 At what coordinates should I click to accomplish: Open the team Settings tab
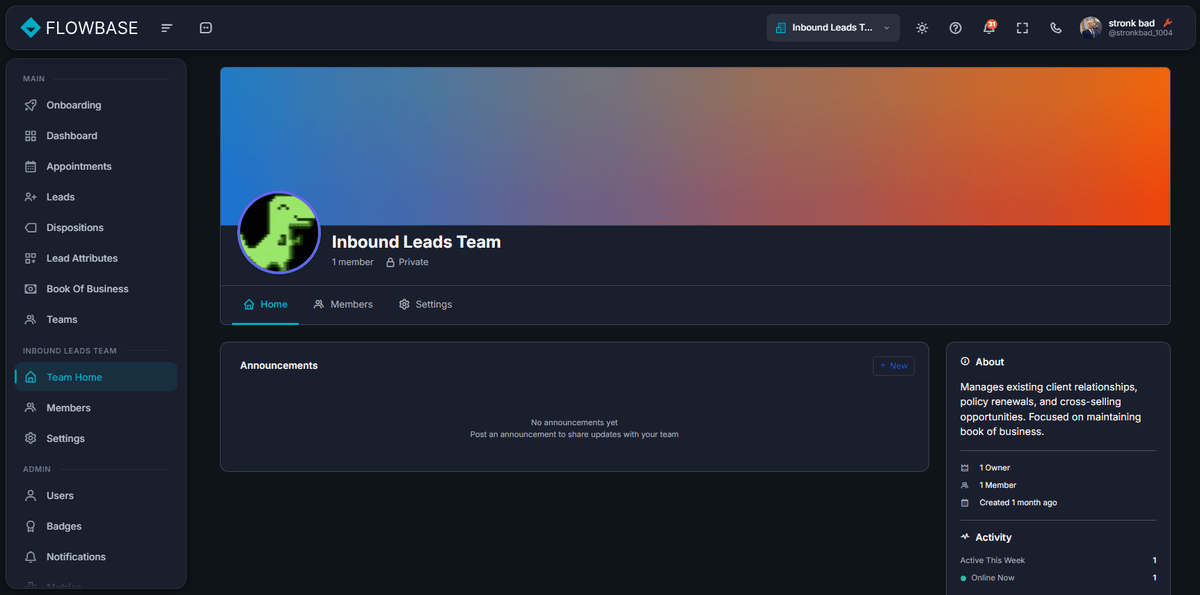click(425, 304)
